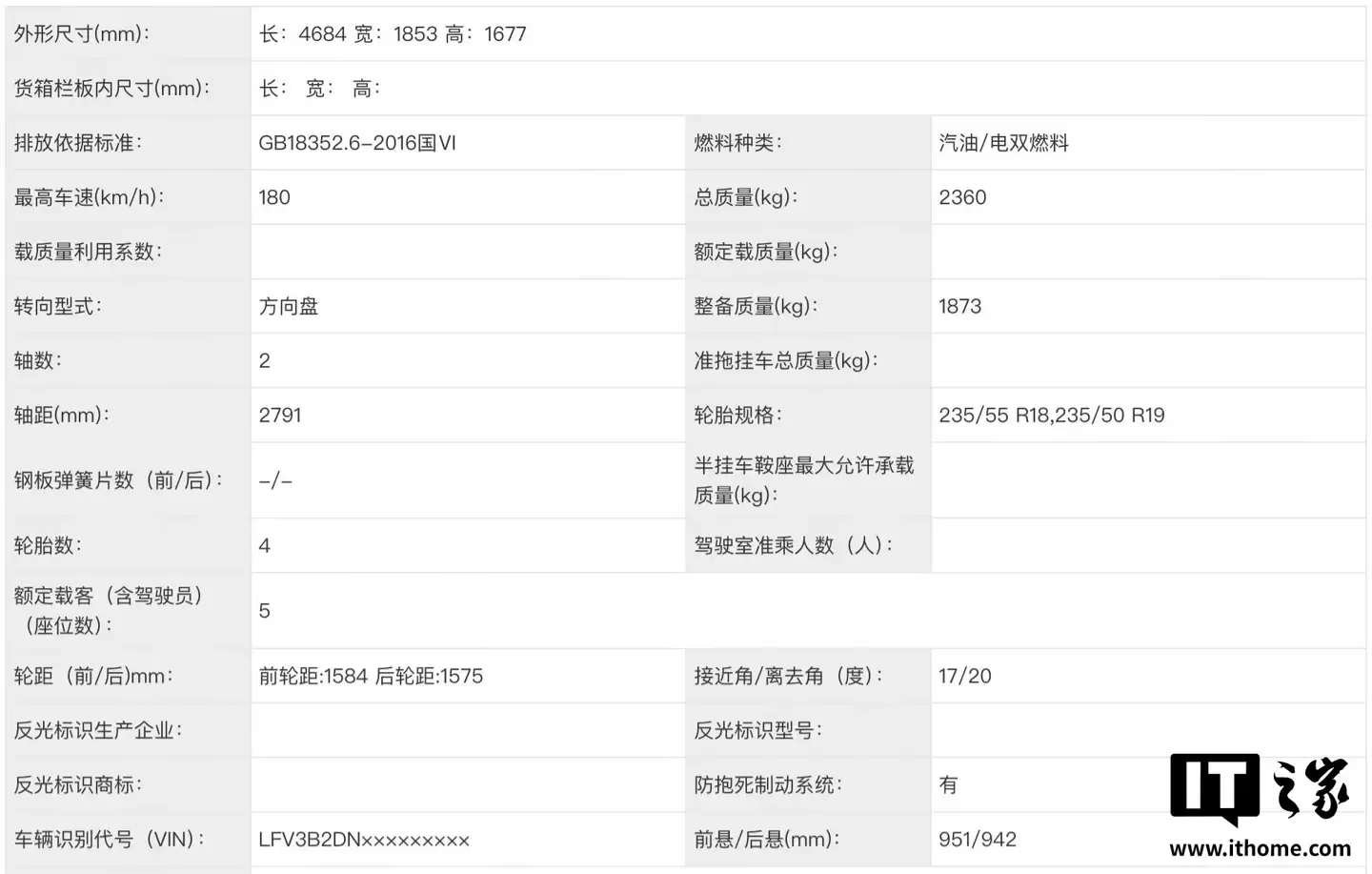This screenshot has height=874, width=1372.
Task: Select the VIN code LFV3B2DNxxxxxxxxx
Action: [365, 840]
